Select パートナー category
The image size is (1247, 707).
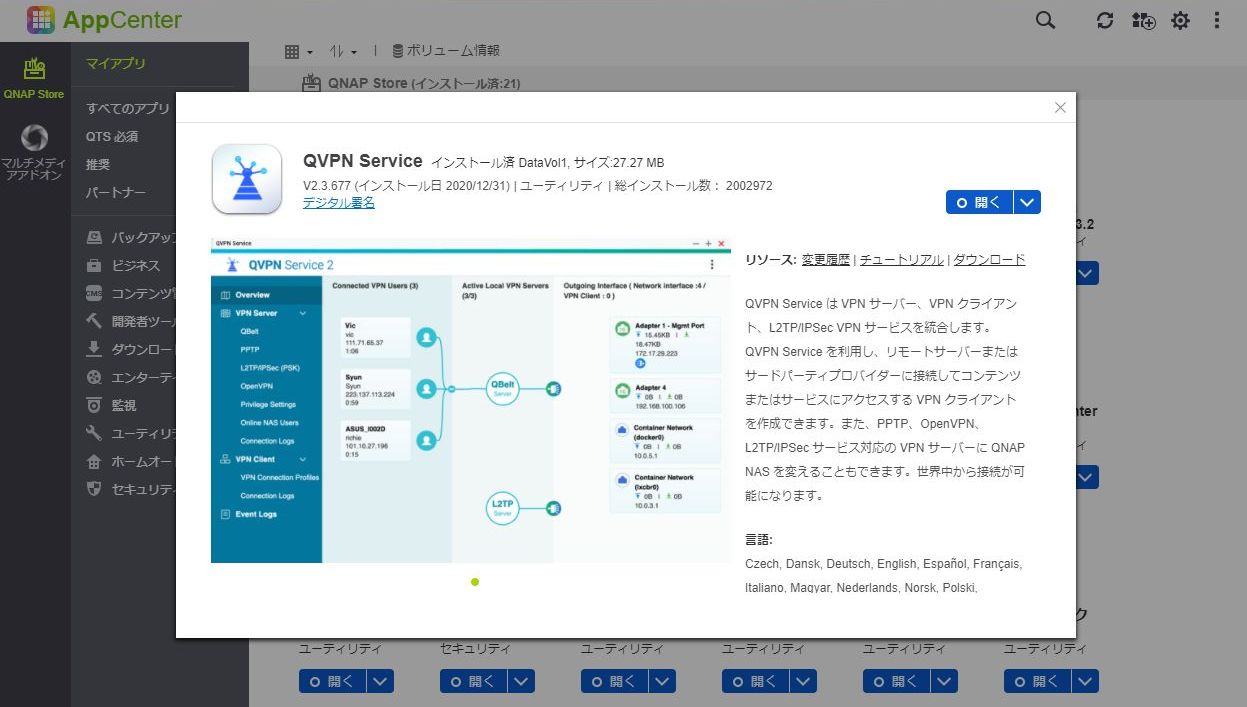116,192
